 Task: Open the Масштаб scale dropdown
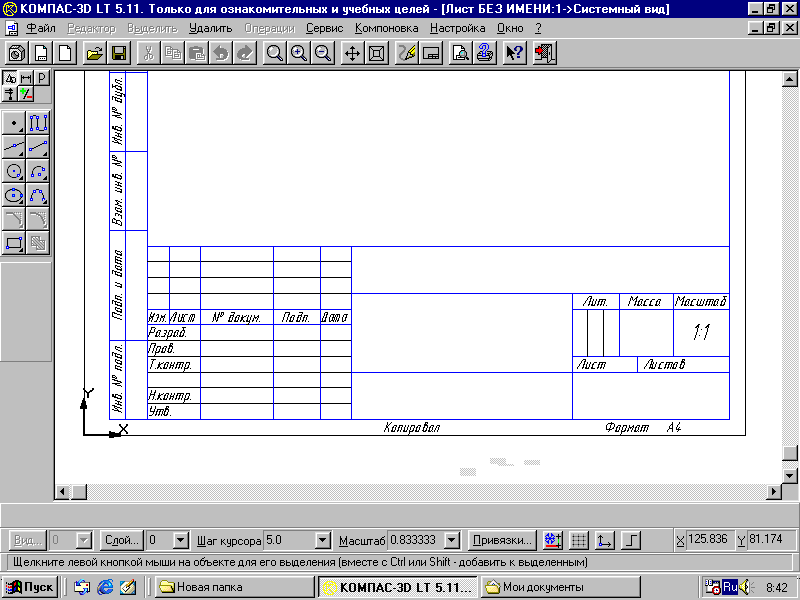click(452, 540)
